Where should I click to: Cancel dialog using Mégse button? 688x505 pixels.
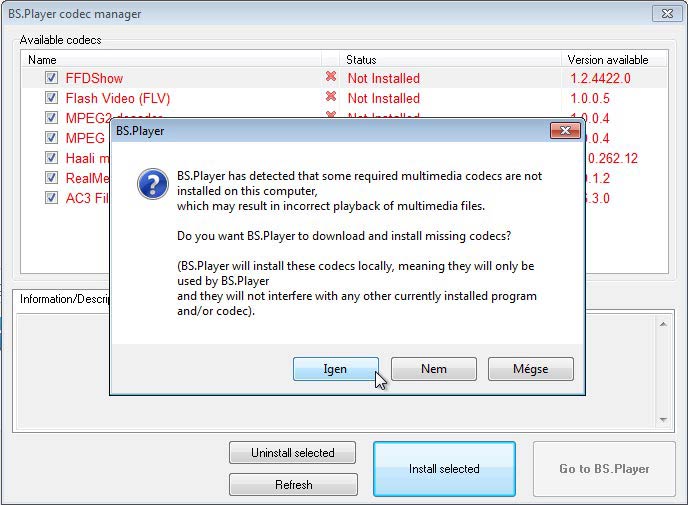point(530,369)
